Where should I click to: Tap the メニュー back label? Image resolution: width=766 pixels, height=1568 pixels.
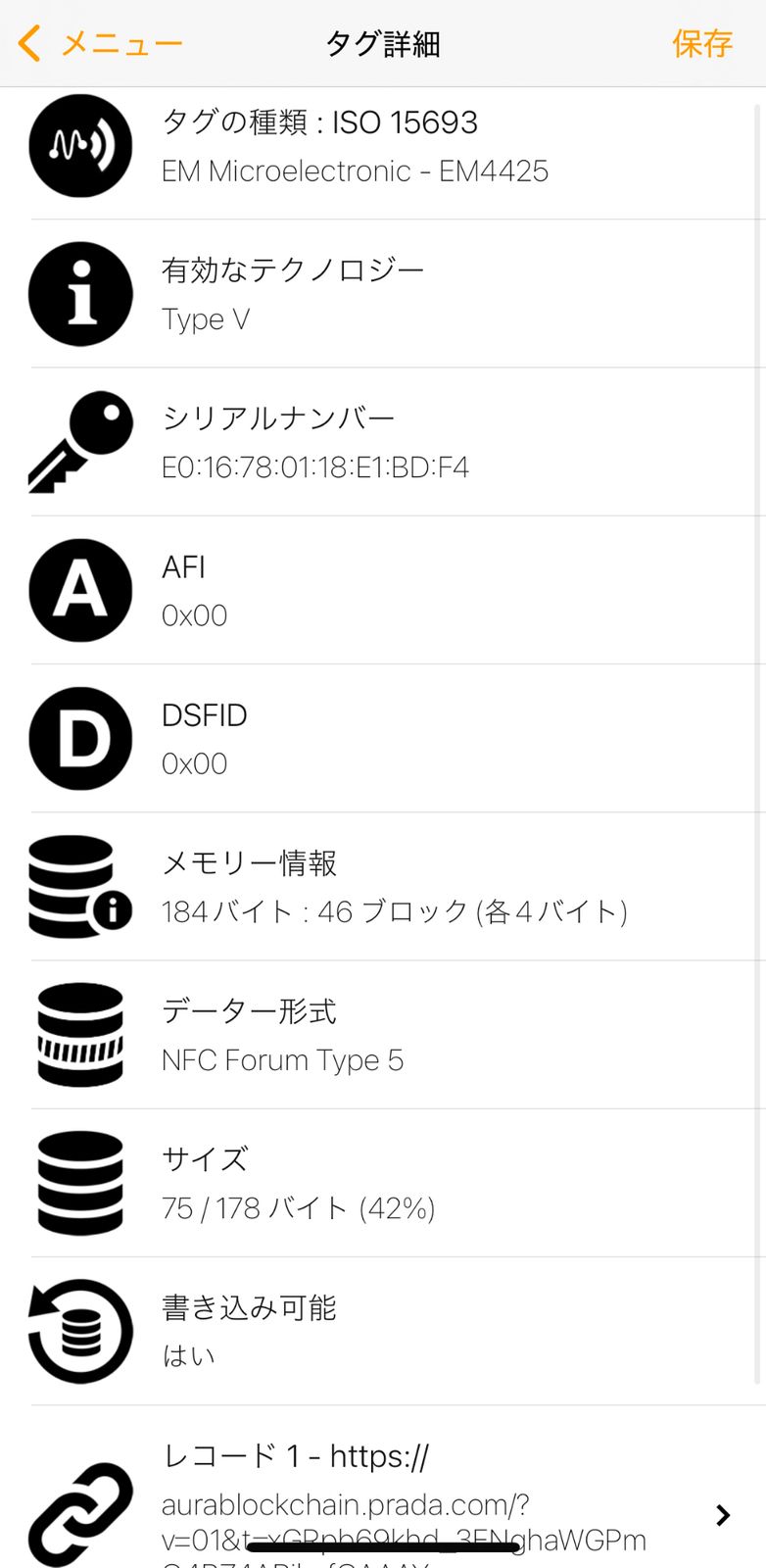tap(121, 44)
